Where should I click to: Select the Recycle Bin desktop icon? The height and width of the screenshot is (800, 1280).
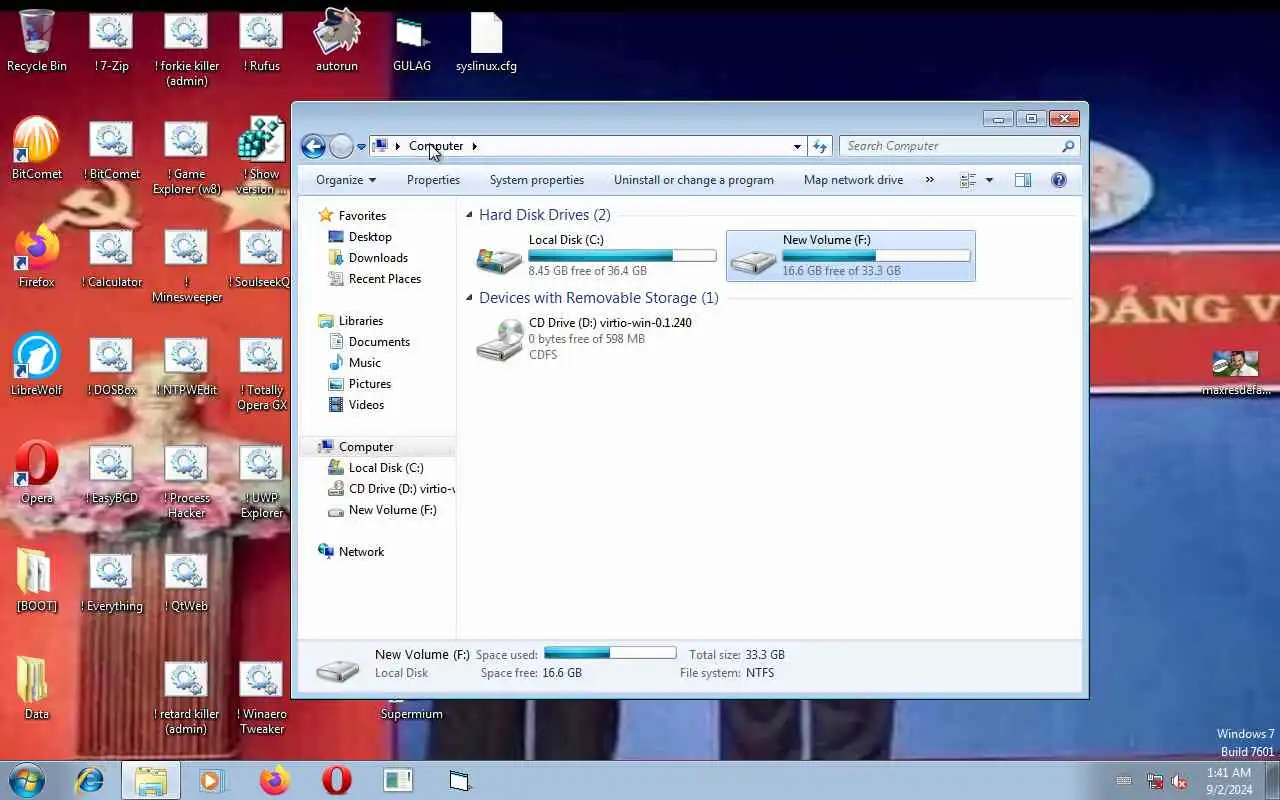pyautogui.click(x=37, y=42)
